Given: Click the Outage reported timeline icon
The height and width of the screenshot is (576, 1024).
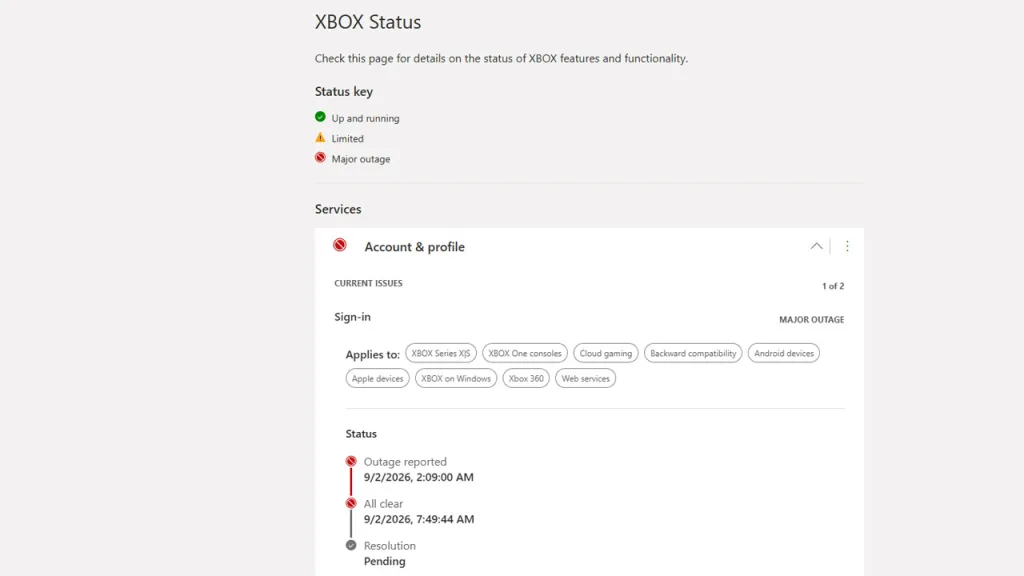Looking at the screenshot, I should (x=351, y=461).
